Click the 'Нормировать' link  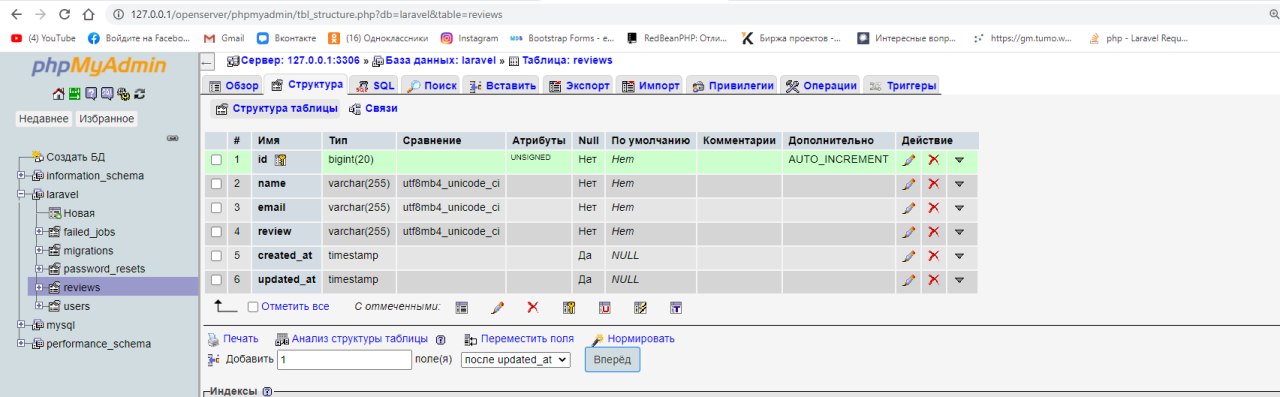click(x=634, y=339)
